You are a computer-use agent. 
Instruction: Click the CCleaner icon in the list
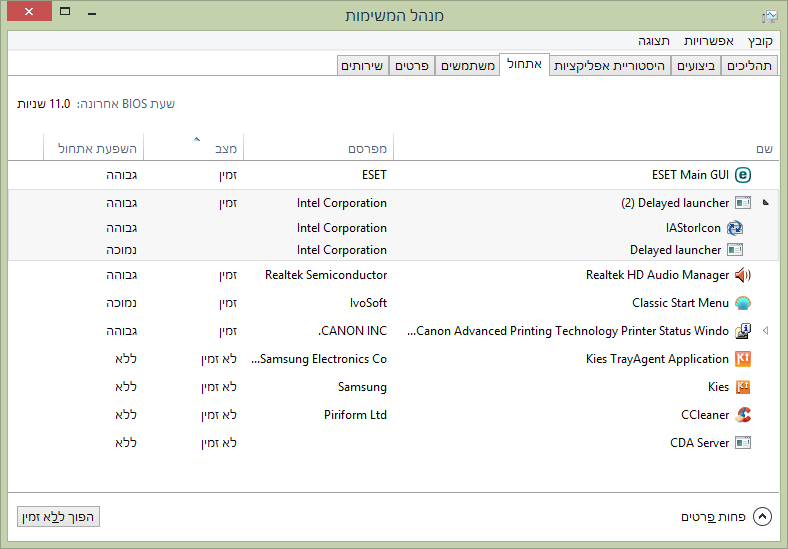[x=743, y=415]
